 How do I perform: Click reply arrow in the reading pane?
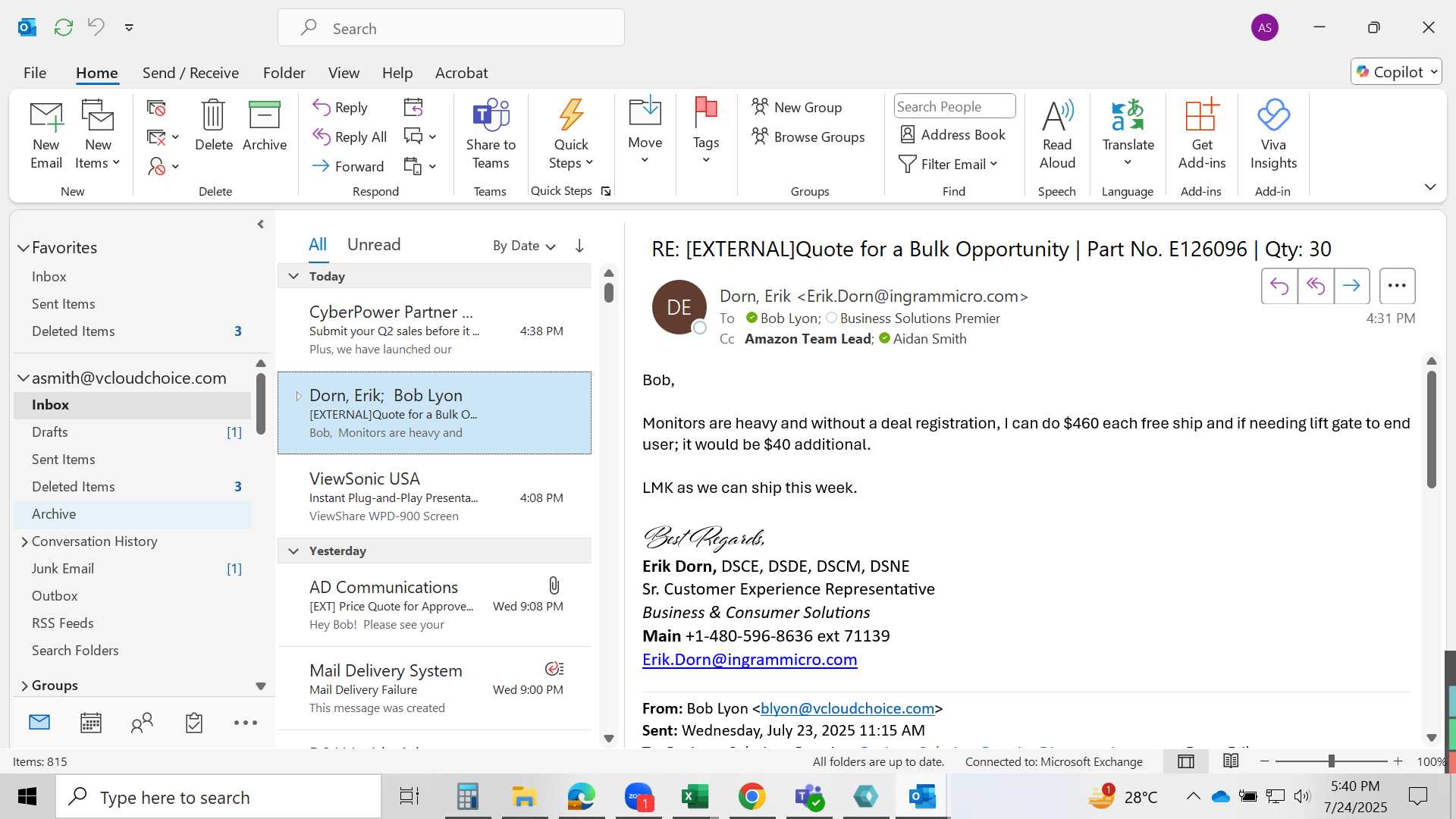(x=1279, y=286)
